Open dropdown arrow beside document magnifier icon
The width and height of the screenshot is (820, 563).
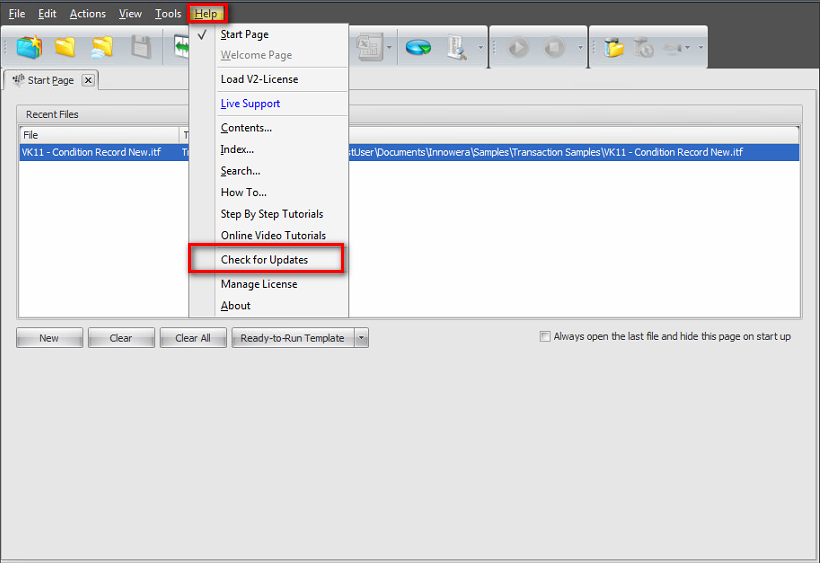[x=480, y=47]
